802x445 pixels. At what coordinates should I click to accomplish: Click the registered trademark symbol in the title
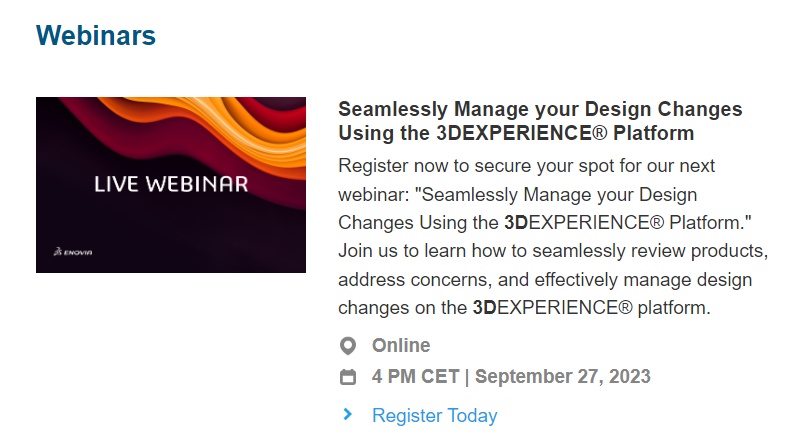pyautogui.click(x=600, y=134)
